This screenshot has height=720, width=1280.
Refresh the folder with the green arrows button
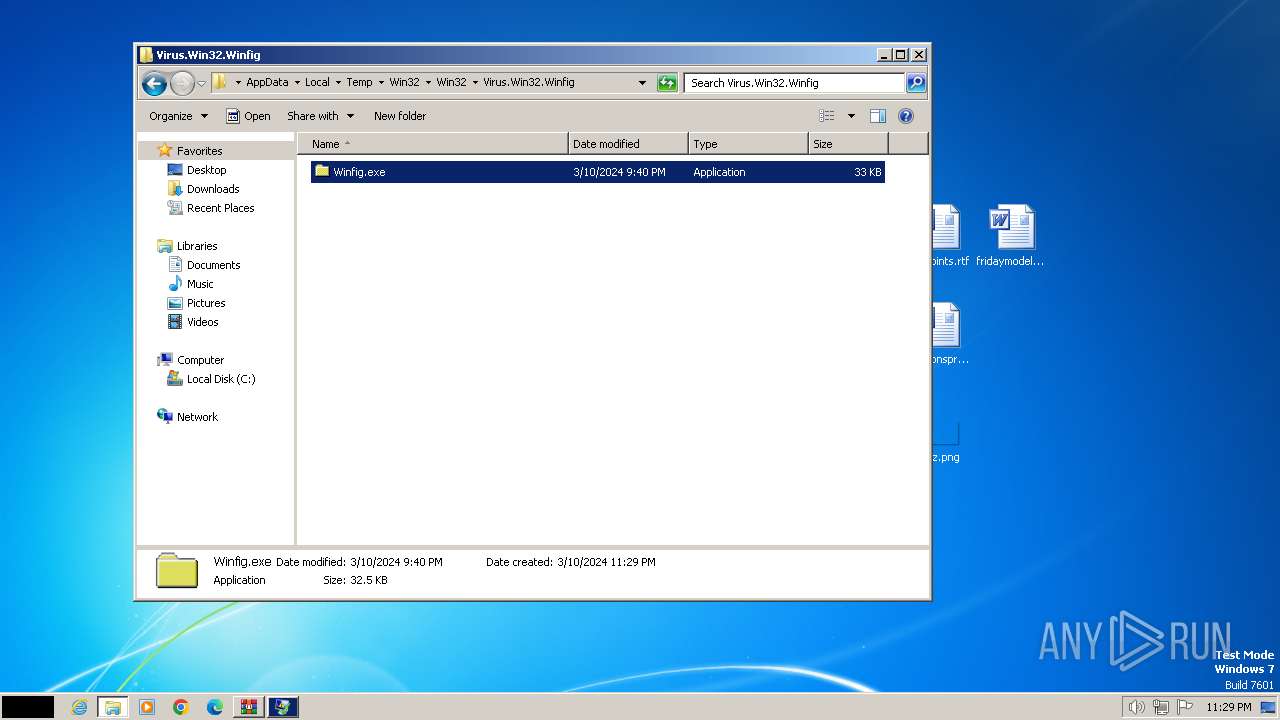(x=667, y=83)
